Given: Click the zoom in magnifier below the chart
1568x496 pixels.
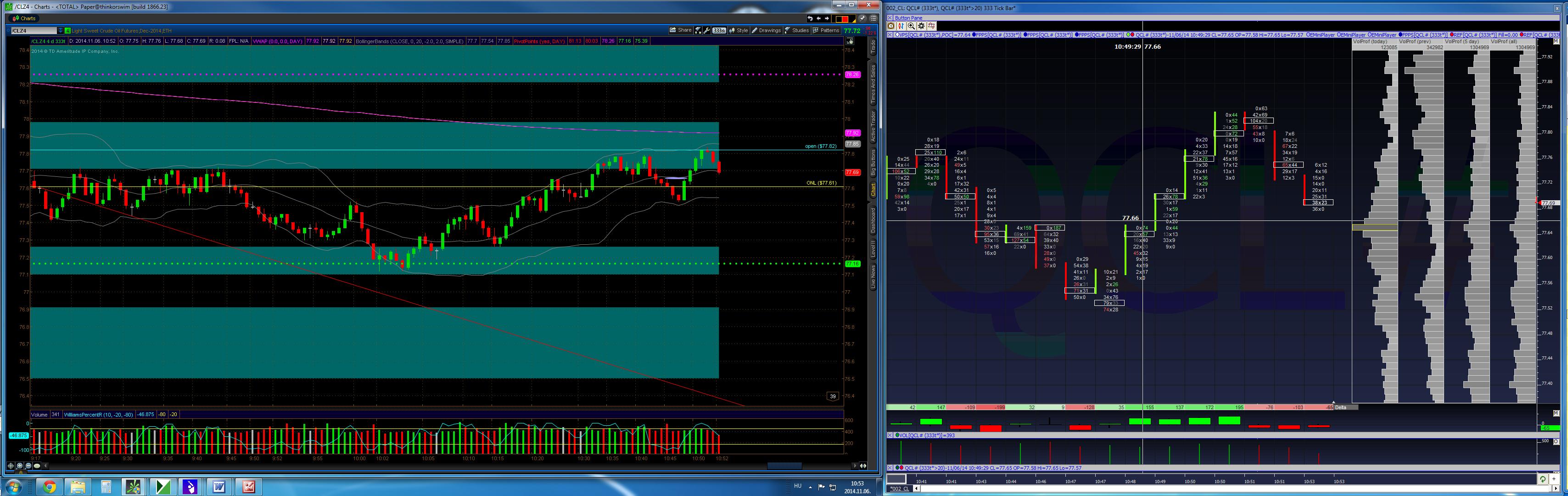Looking at the screenshot, I should click(x=19, y=466).
